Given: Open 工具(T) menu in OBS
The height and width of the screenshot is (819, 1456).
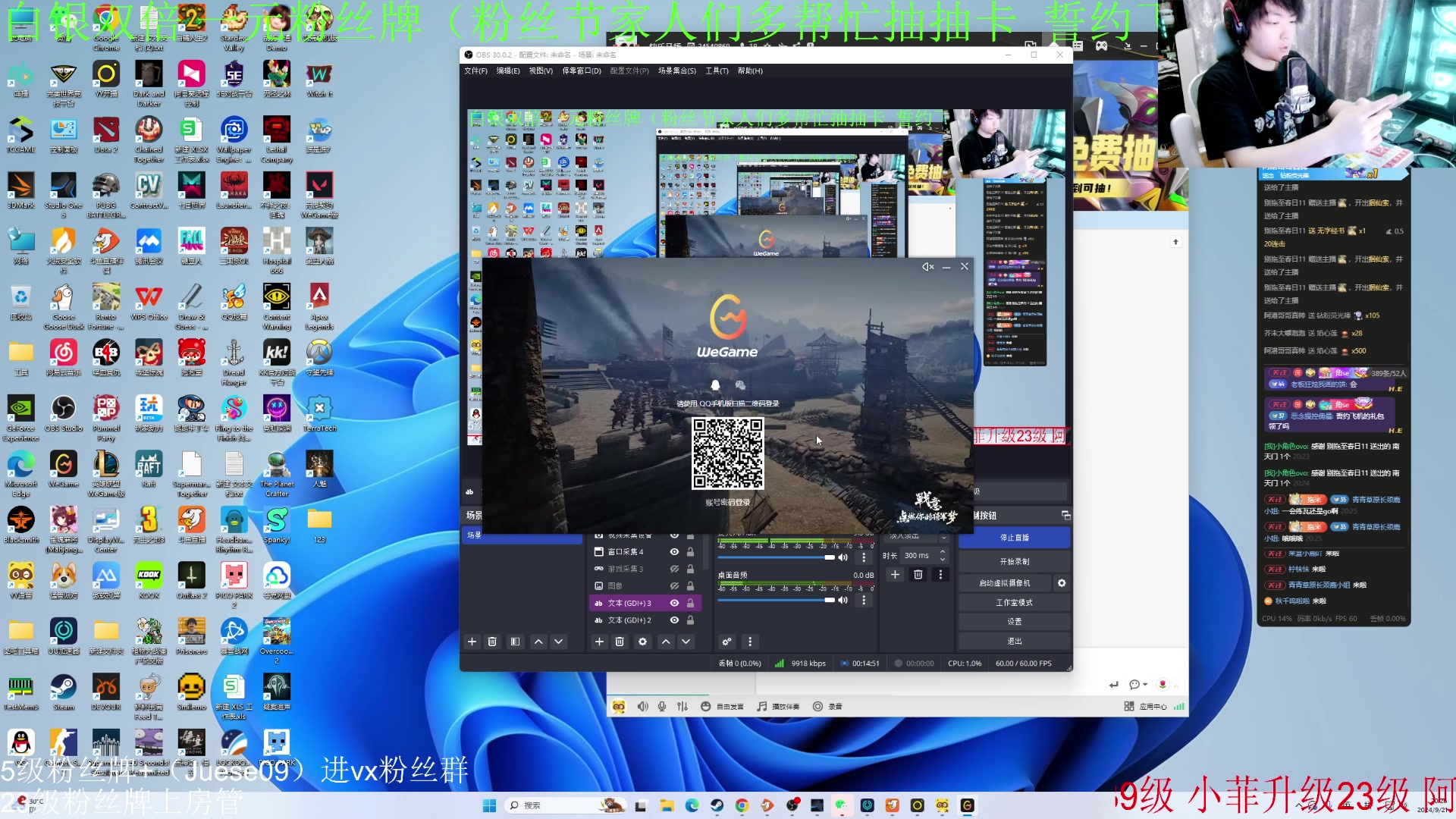Looking at the screenshot, I should [x=717, y=71].
